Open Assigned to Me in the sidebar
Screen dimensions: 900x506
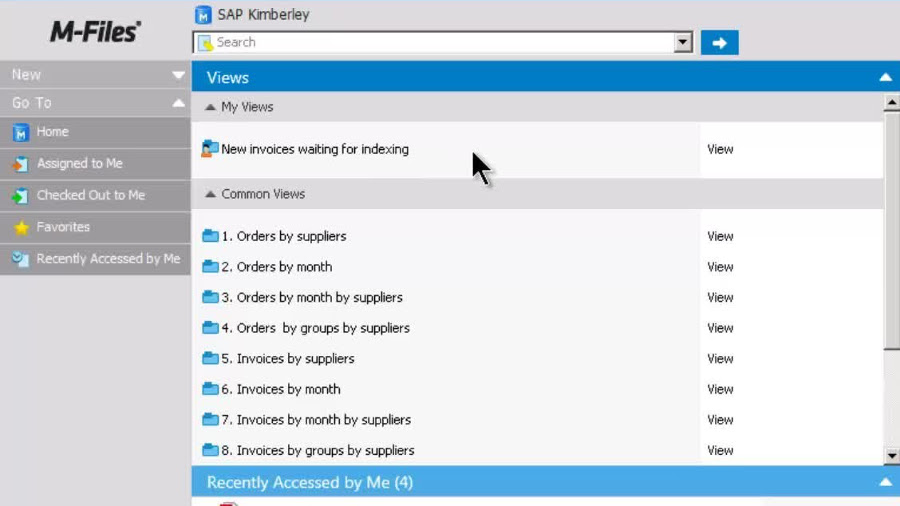(95, 164)
